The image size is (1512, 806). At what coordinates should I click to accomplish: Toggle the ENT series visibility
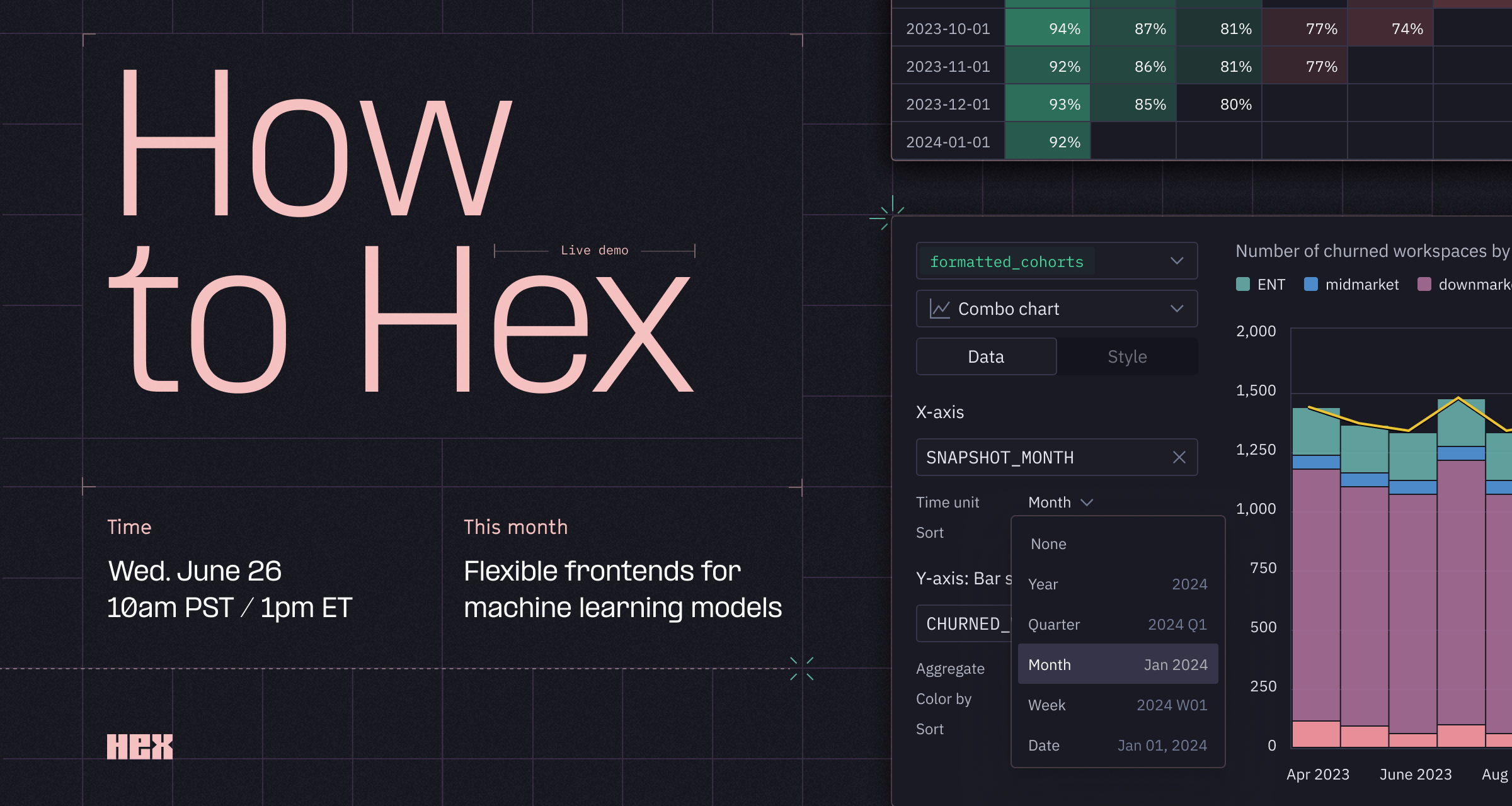point(1261,284)
